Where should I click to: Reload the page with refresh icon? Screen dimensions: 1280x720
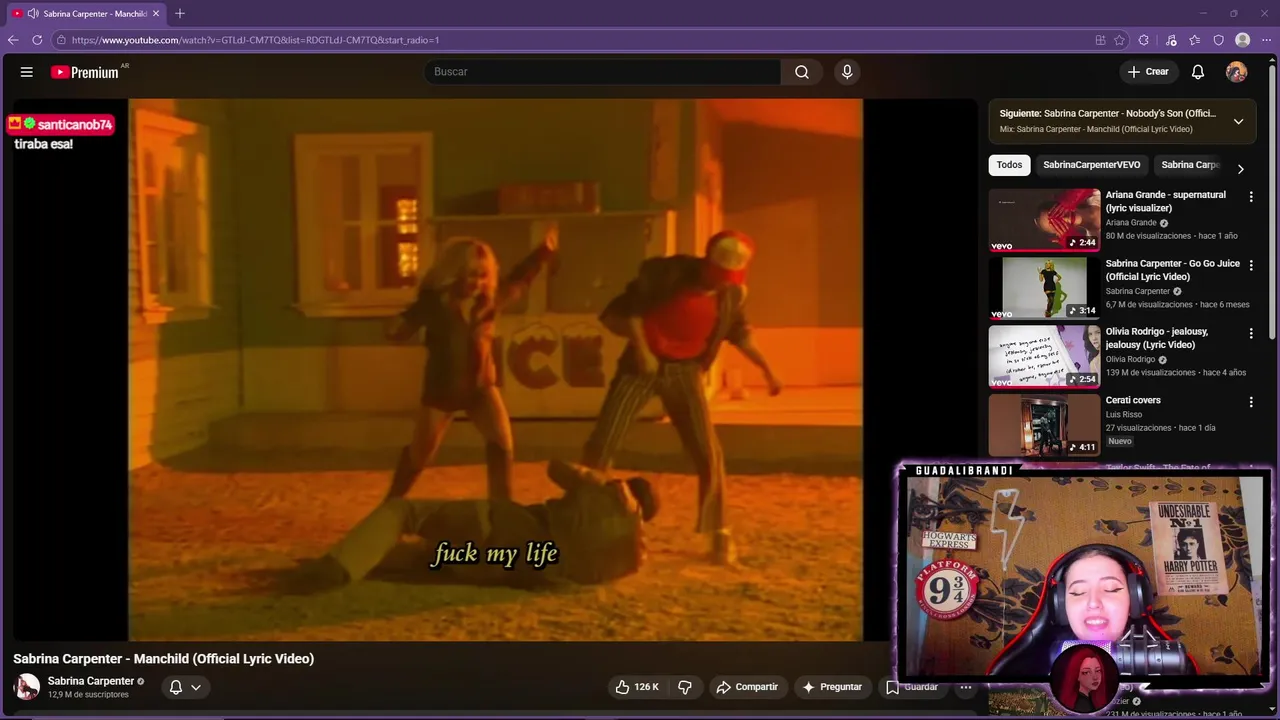pos(37,40)
